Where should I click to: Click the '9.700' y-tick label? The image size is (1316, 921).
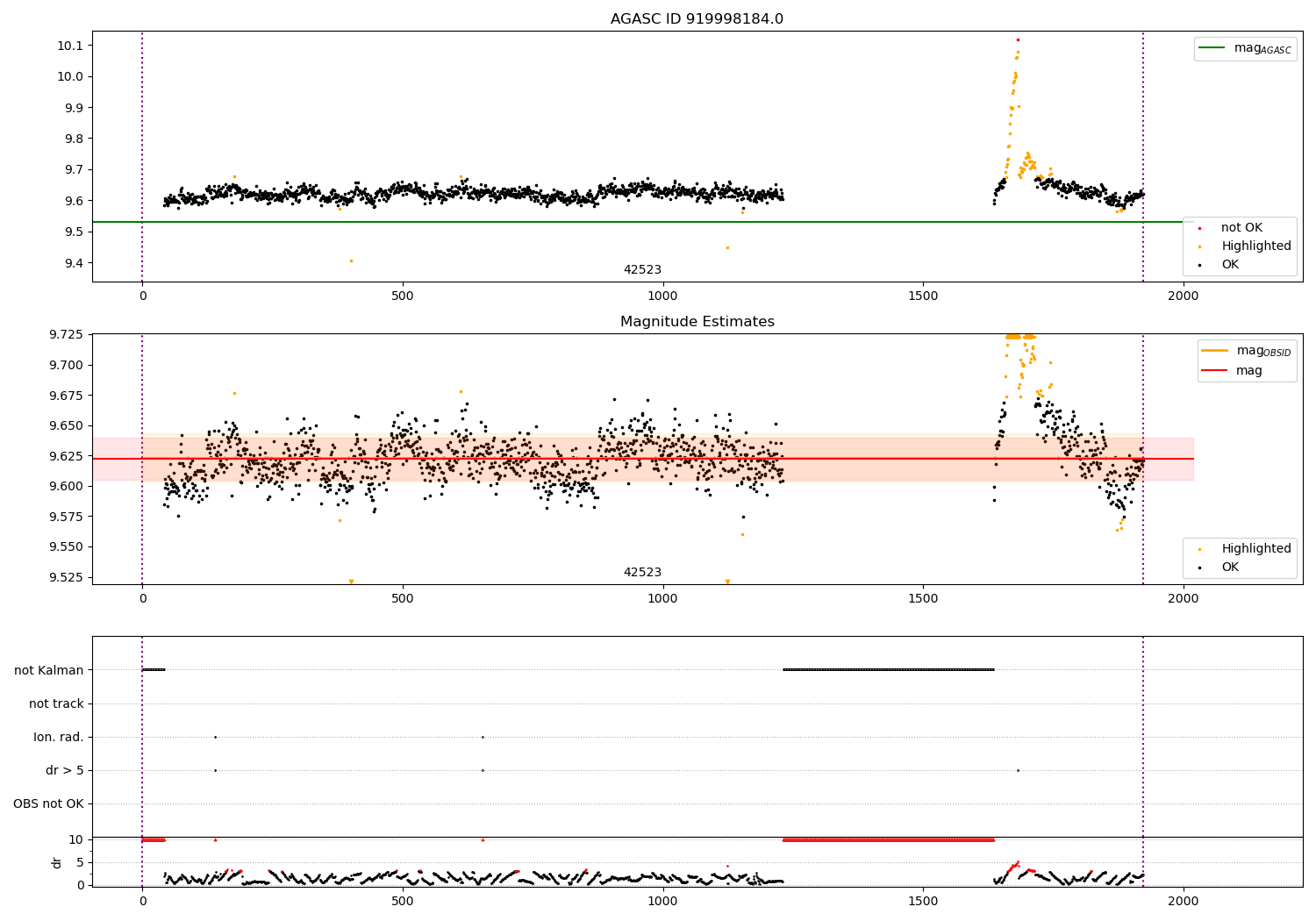[67, 365]
